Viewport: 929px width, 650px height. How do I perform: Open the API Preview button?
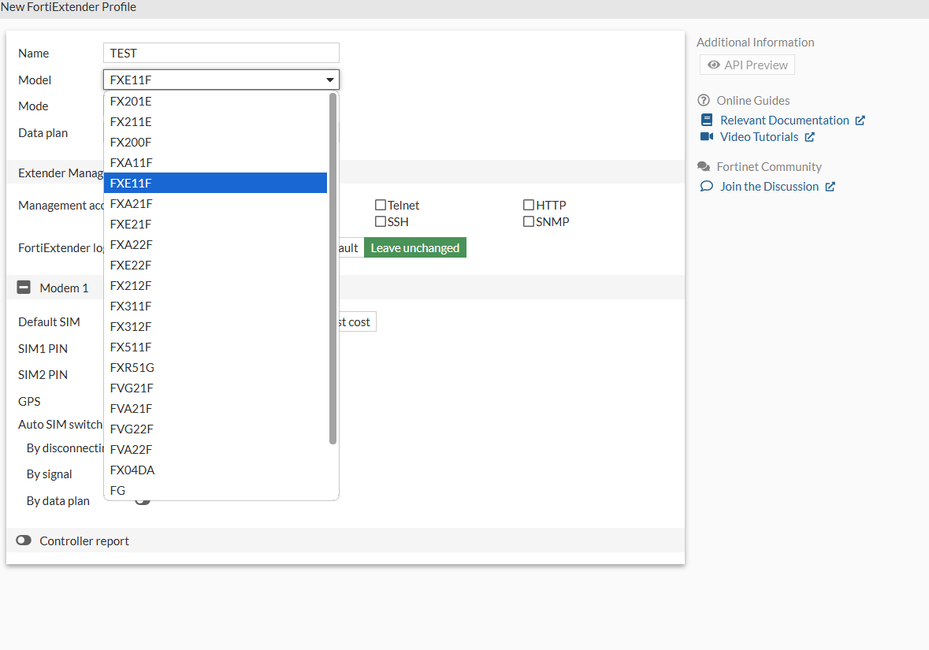coord(747,65)
